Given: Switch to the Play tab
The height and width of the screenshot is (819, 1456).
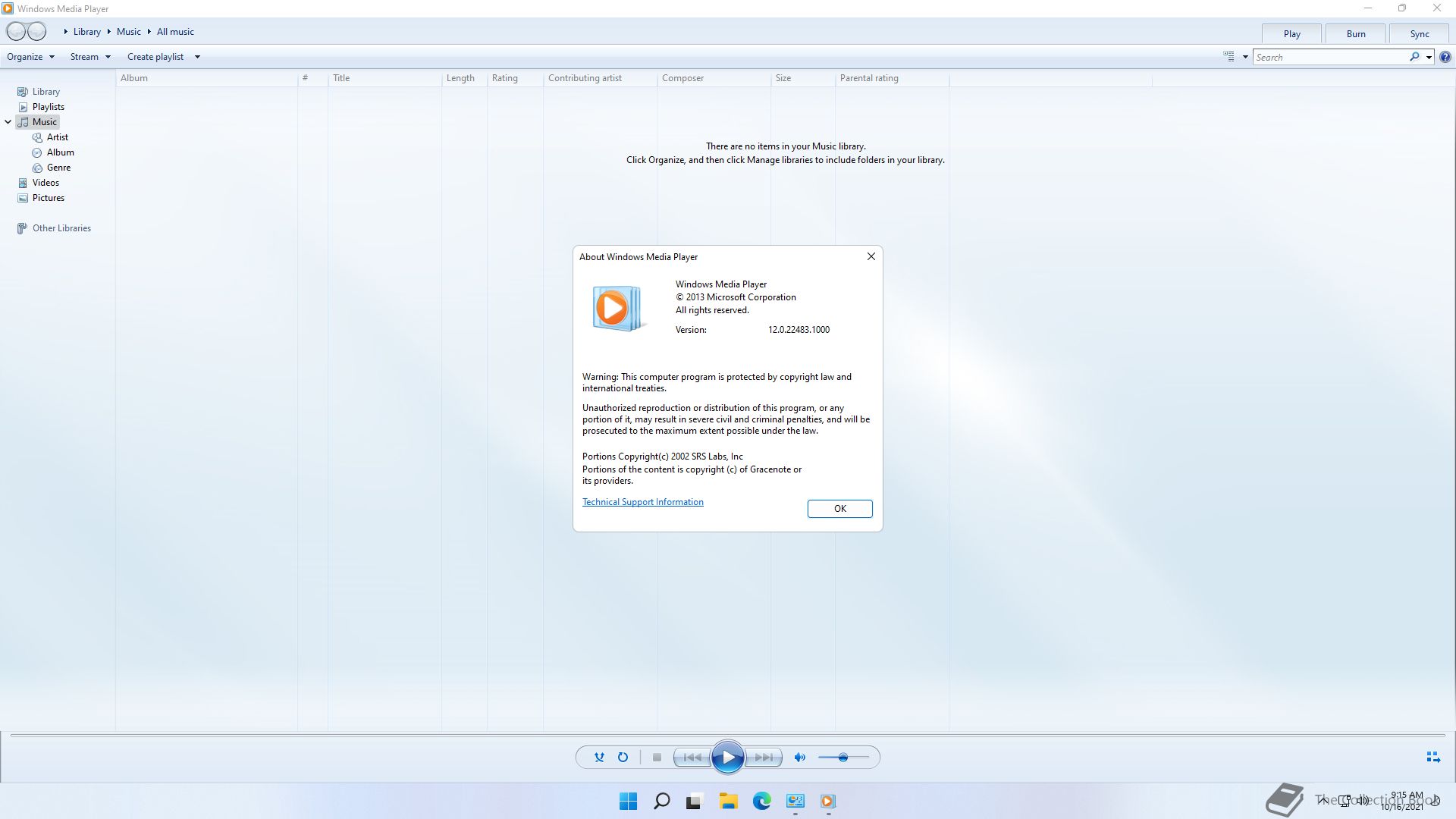Looking at the screenshot, I should click(1291, 34).
